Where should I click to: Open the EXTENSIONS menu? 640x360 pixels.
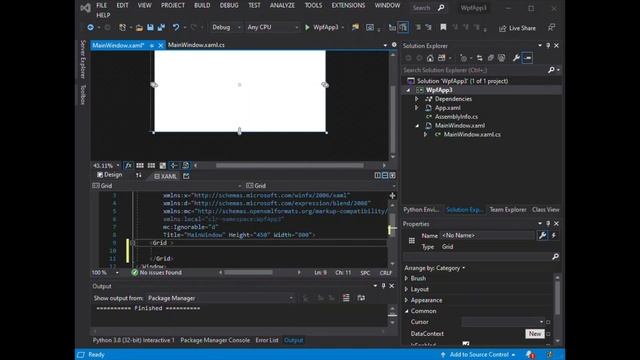tap(348, 5)
